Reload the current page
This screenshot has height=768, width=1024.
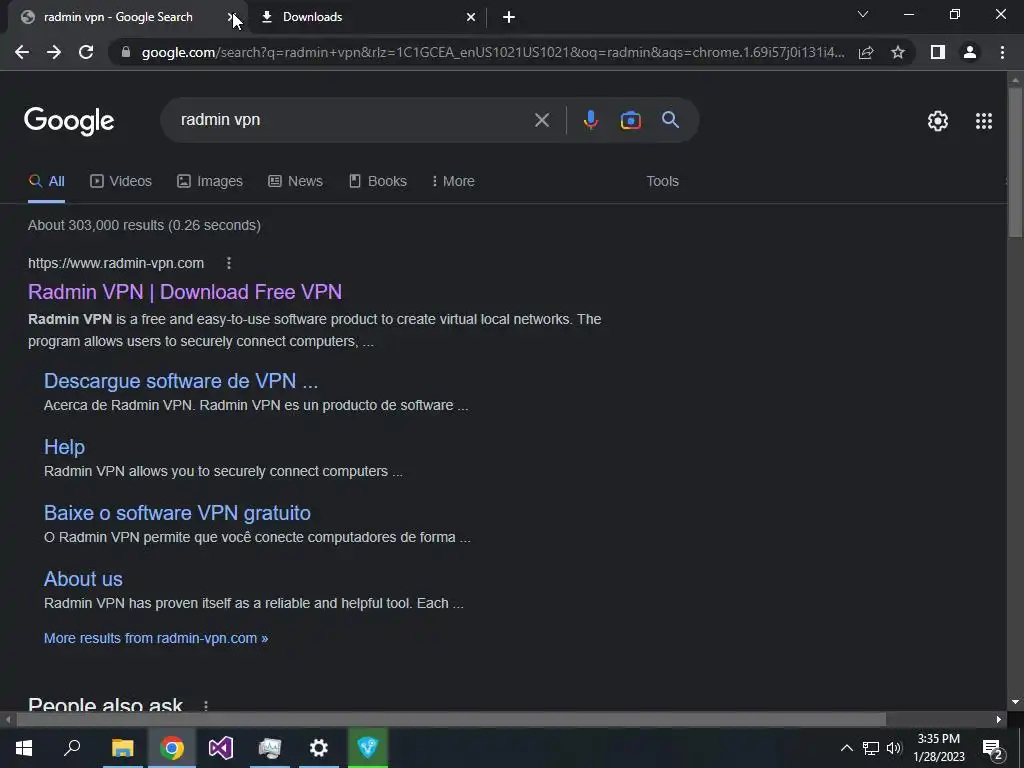(86, 52)
